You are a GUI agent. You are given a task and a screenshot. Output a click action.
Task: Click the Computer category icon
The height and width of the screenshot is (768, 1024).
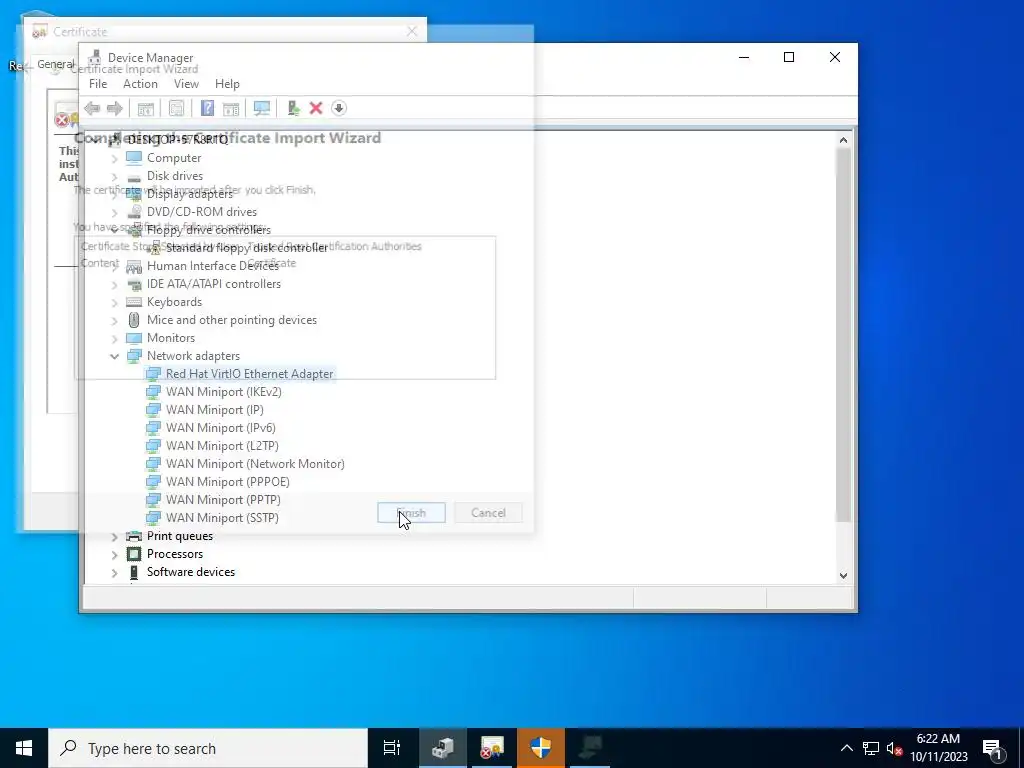(134, 157)
